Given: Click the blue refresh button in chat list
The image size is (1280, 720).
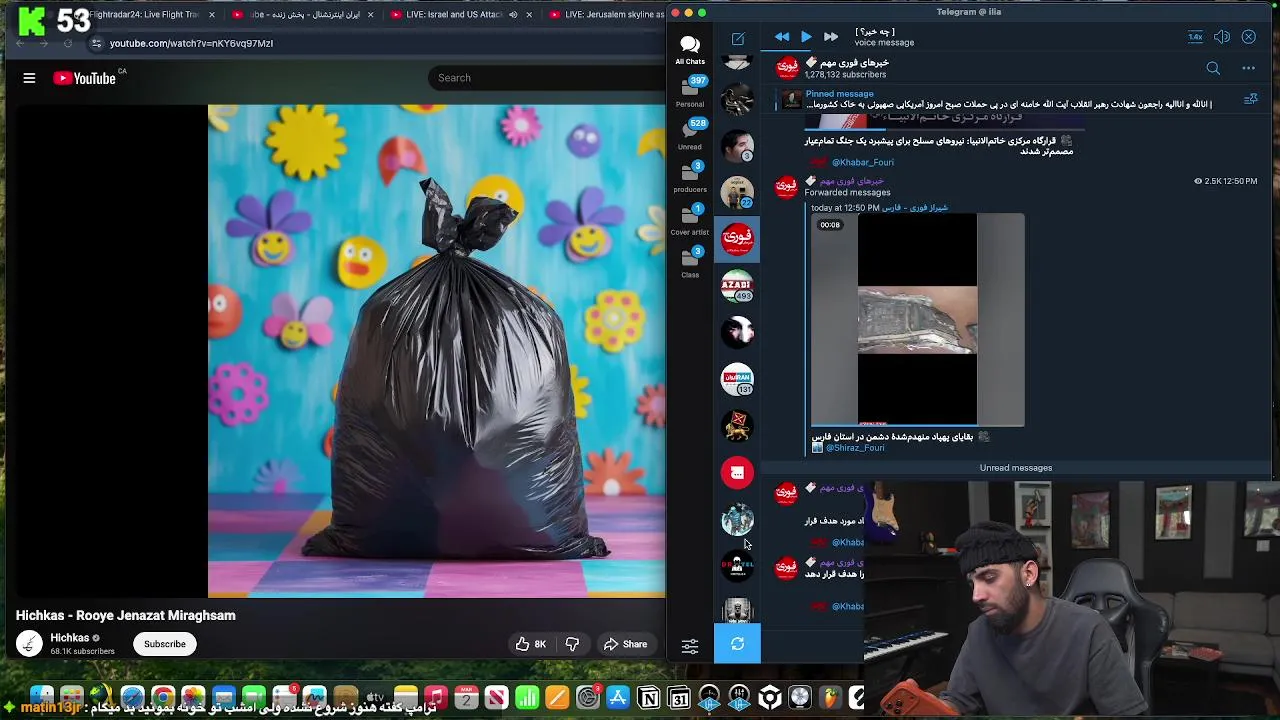Looking at the screenshot, I should tap(737, 644).
